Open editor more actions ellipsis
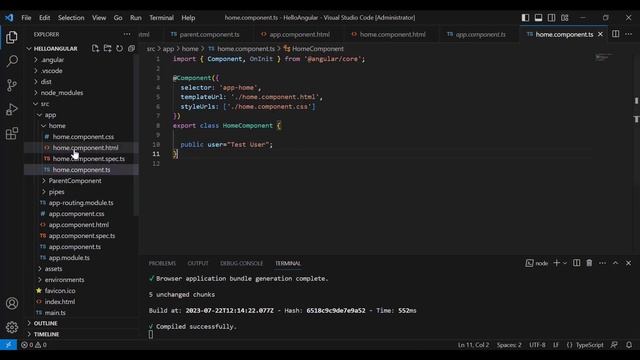Viewport: 640px width, 360px height. coord(628,34)
